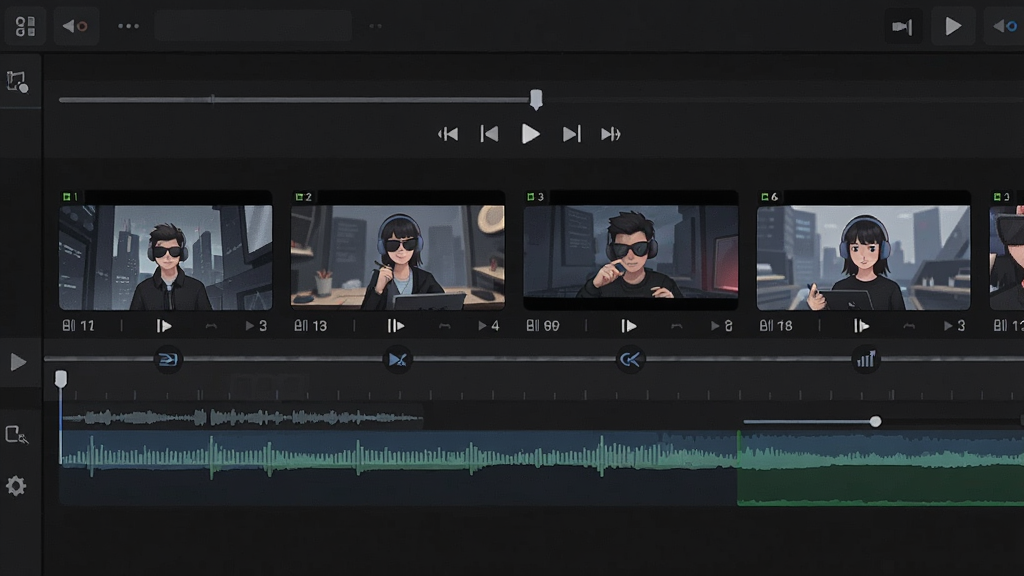The width and height of the screenshot is (1024, 576).
Task: Click the frame-step play icon under clip 1
Action: click(x=164, y=326)
